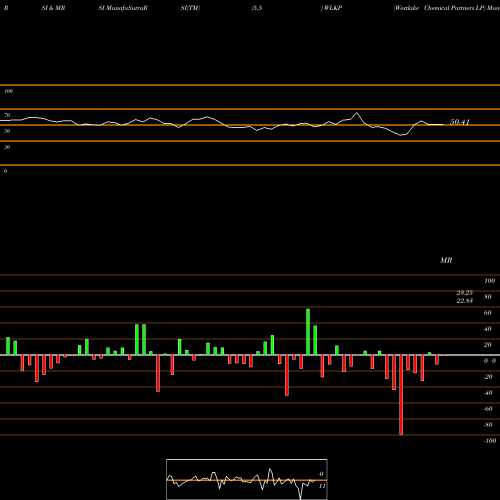Viewport: 500px width, 500px height.
Task: Select the MR label above the histogram
Action: (446, 260)
